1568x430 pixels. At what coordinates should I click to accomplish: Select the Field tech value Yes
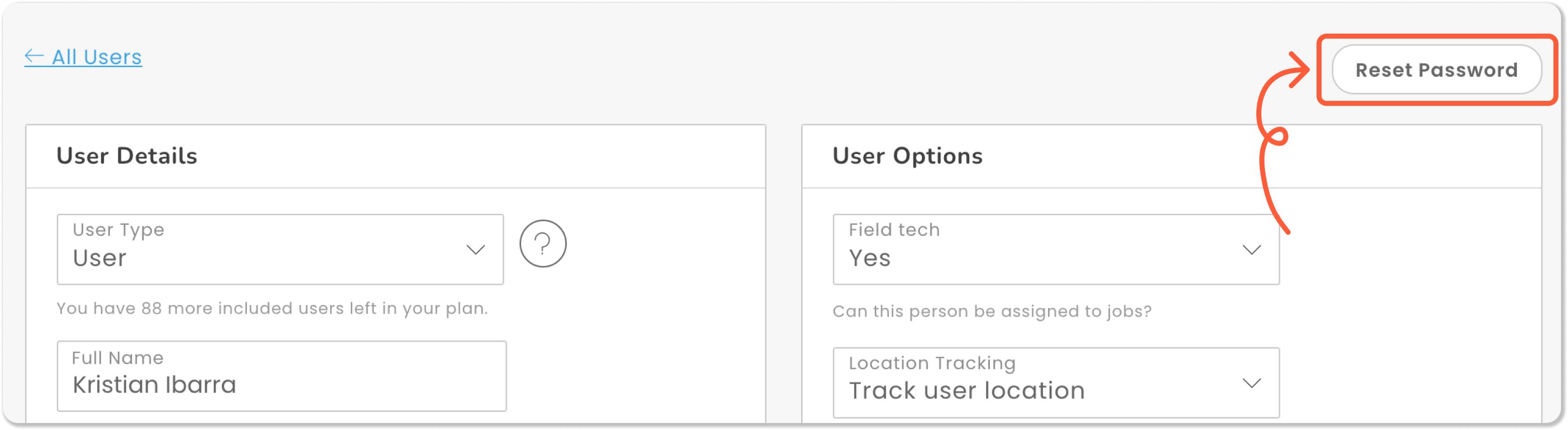pos(869,258)
